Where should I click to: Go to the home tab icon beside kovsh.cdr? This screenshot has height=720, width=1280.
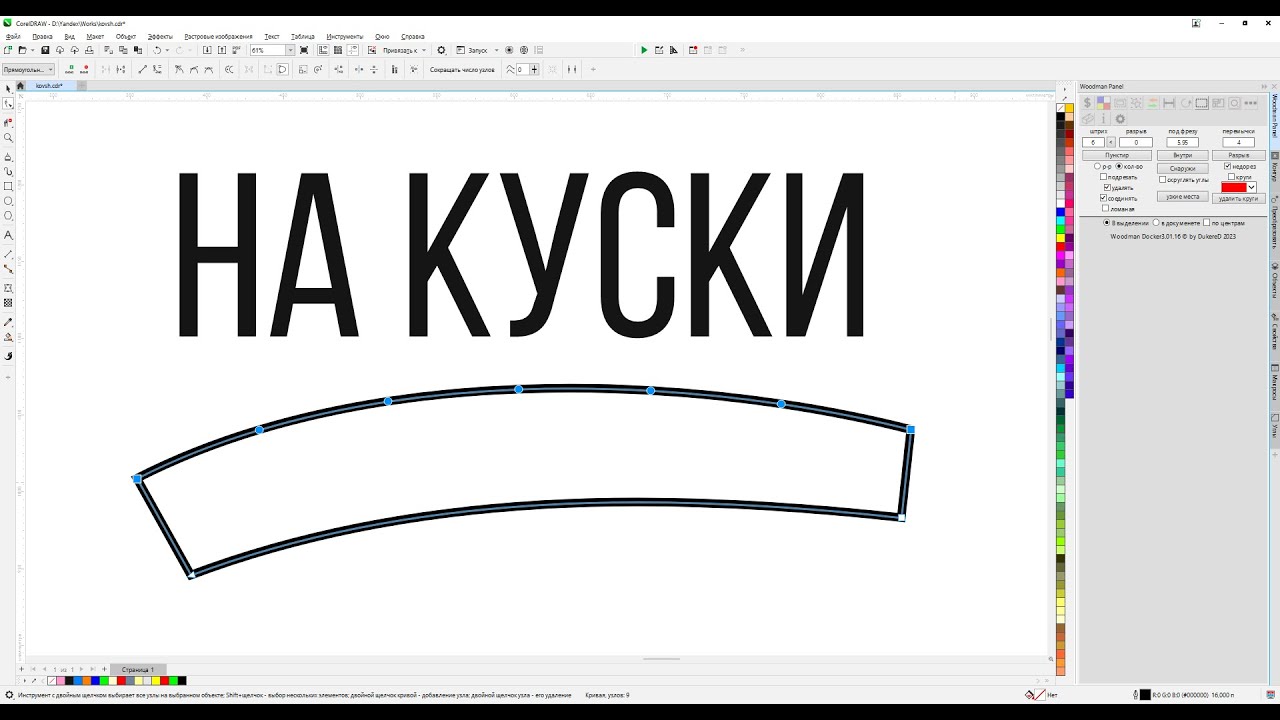pyautogui.click(x=21, y=86)
